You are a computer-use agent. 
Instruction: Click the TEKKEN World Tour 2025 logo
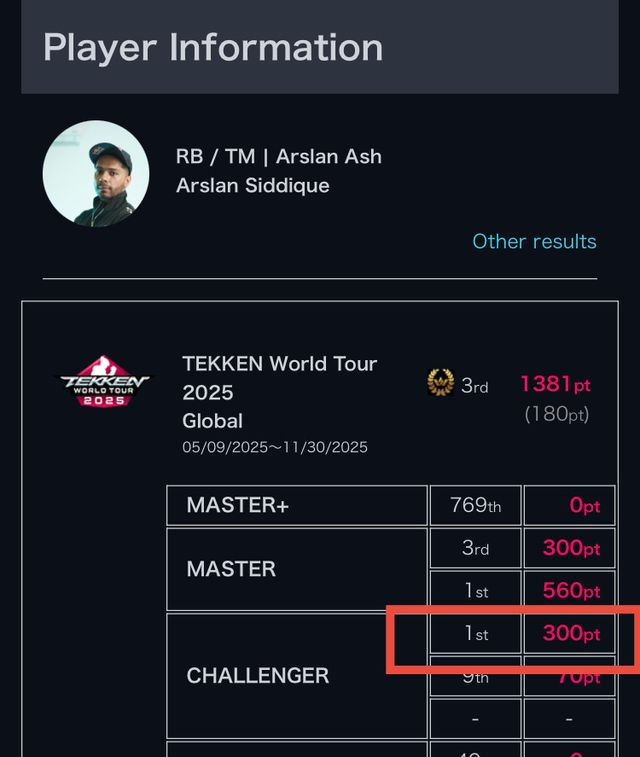tap(104, 381)
